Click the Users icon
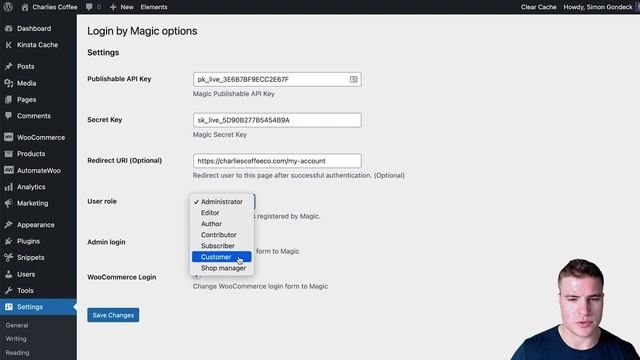 coord(9,274)
